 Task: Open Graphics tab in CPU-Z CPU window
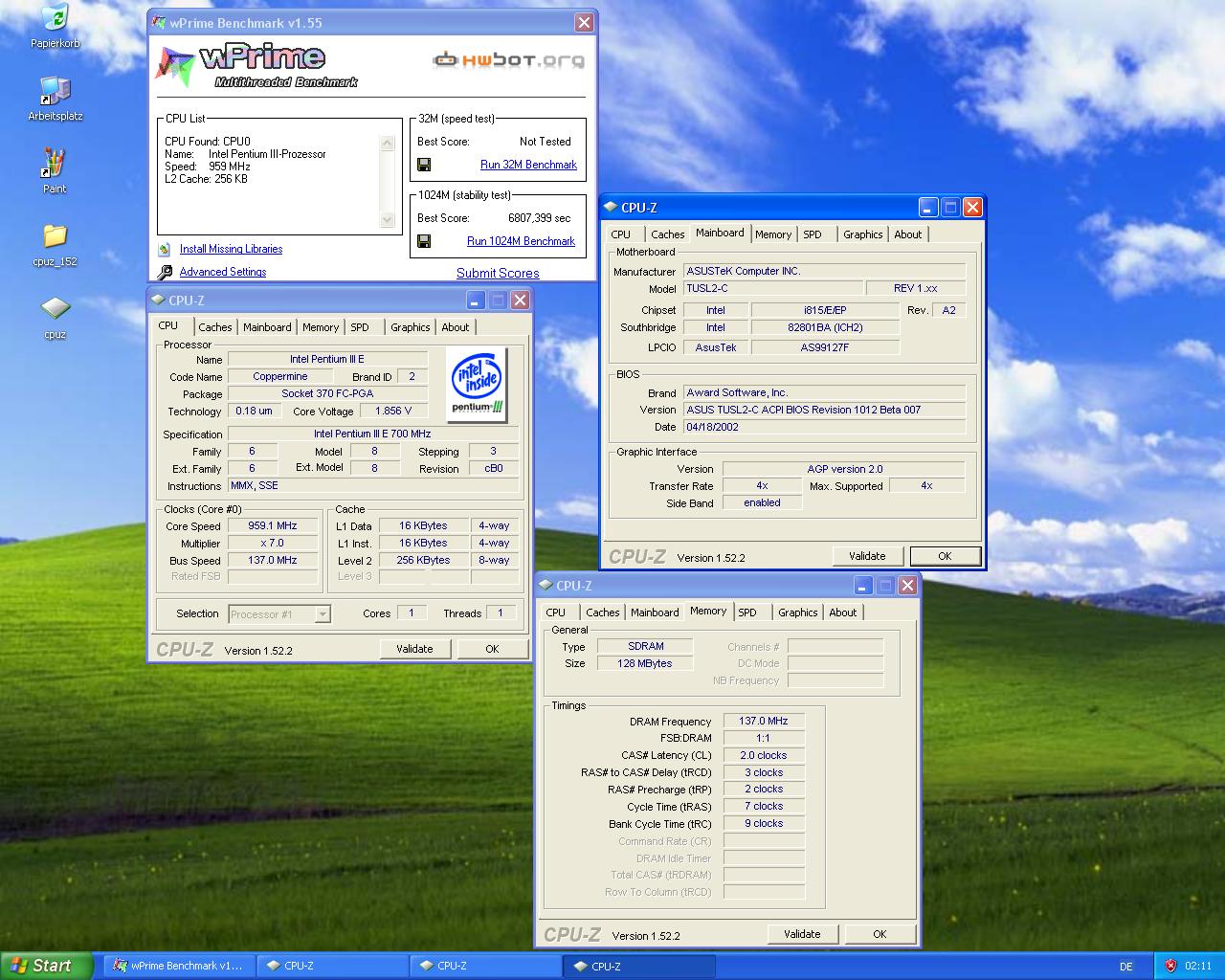pos(411,327)
